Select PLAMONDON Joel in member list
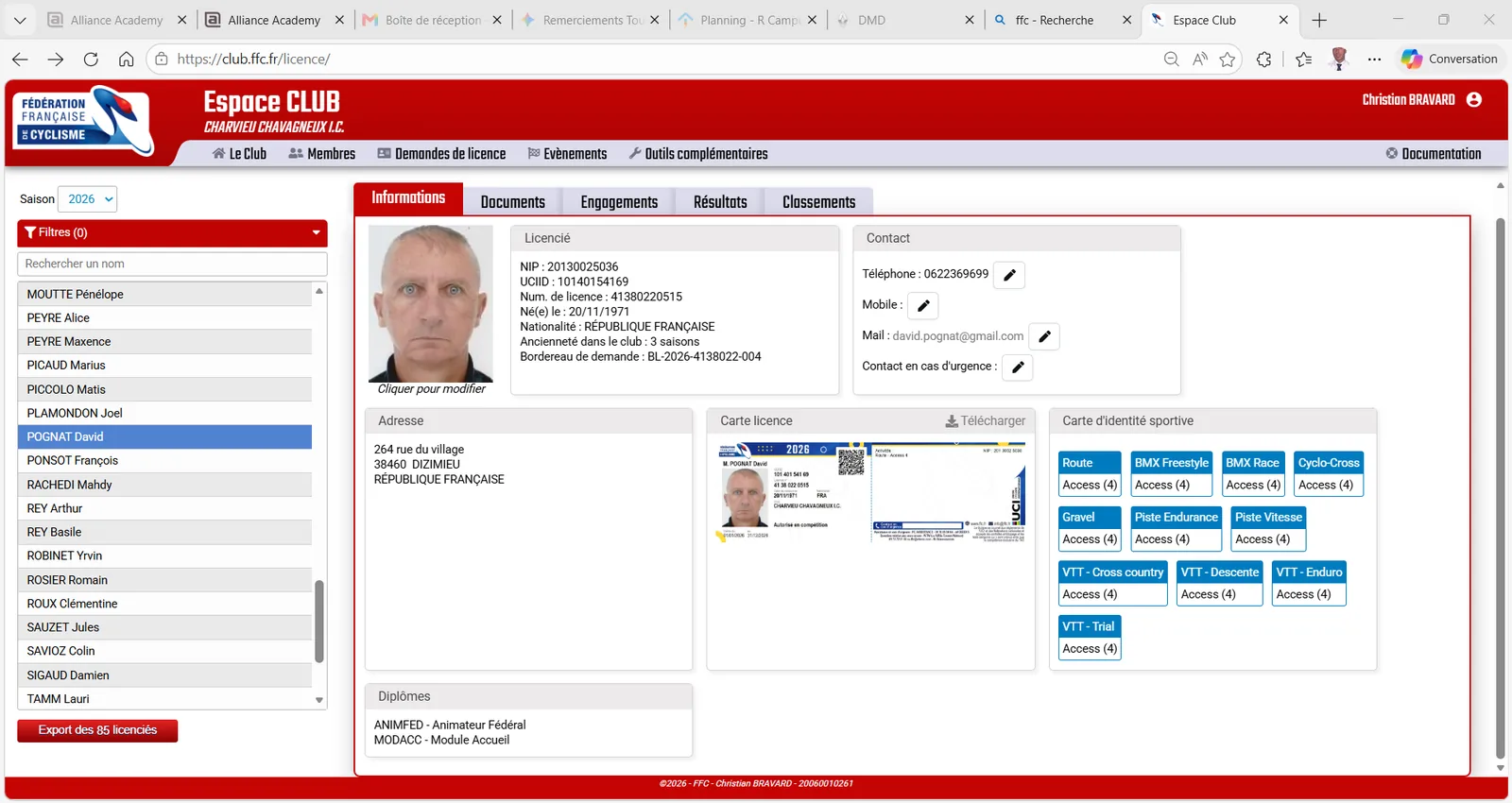This screenshot has height=803, width=1512. click(x=164, y=413)
